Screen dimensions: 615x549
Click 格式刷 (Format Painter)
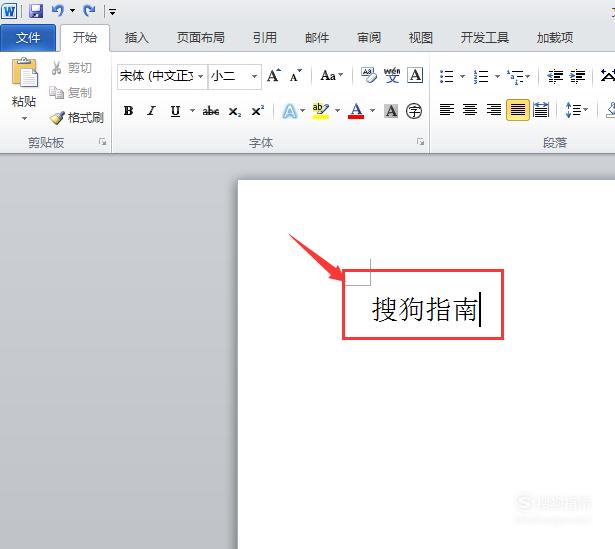point(77,117)
